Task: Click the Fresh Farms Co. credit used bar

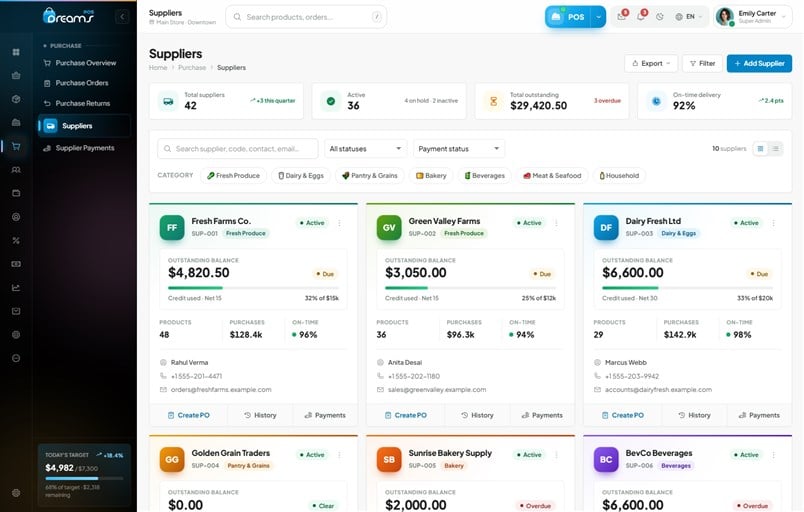Action: (253, 288)
